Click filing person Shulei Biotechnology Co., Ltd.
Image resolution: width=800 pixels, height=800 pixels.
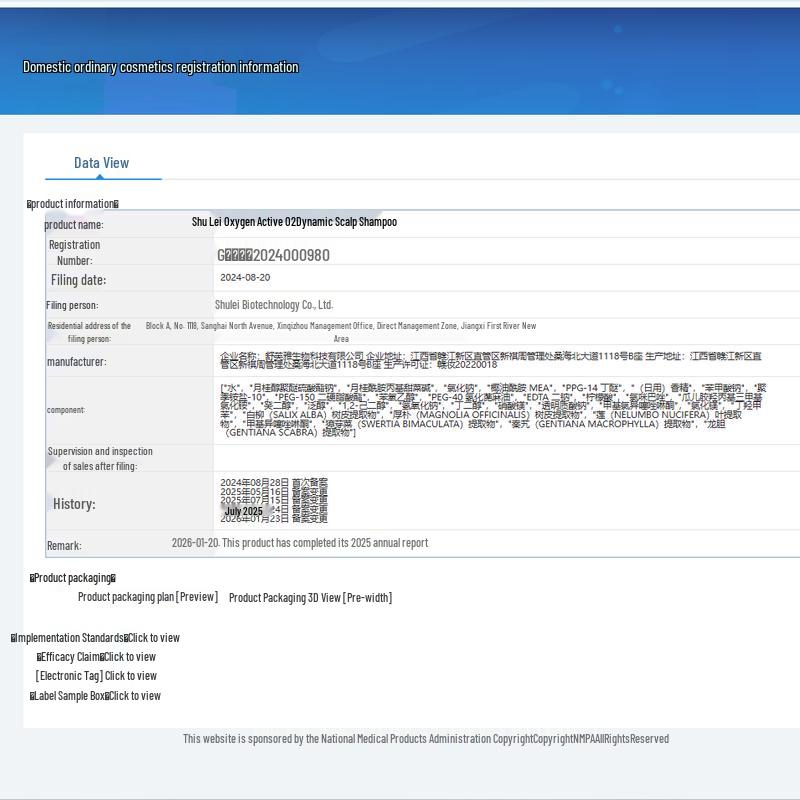[274, 305]
